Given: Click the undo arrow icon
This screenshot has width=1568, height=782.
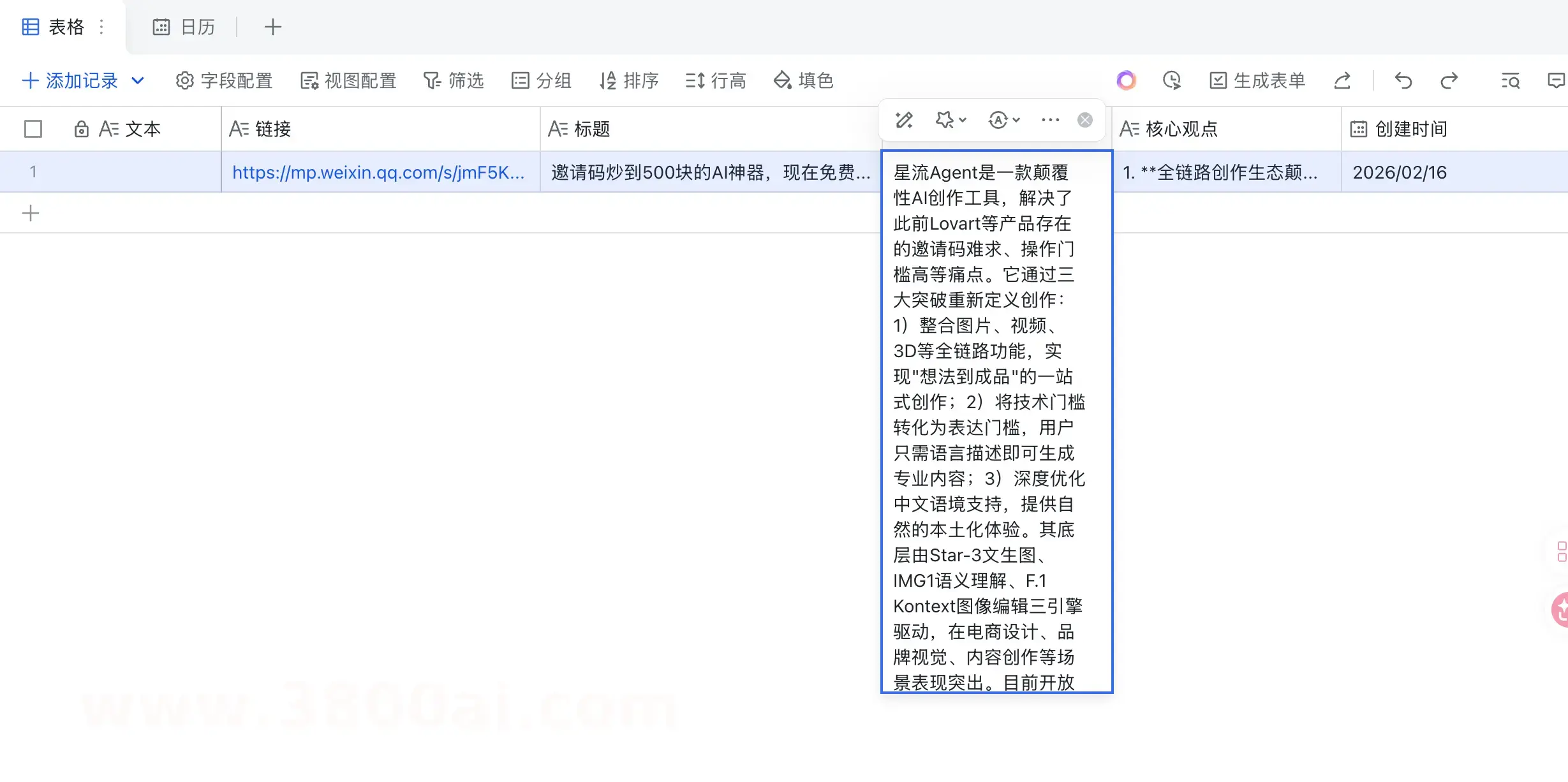Looking at the screenshot, I should pyautogui.click(x=1403, y=80).
